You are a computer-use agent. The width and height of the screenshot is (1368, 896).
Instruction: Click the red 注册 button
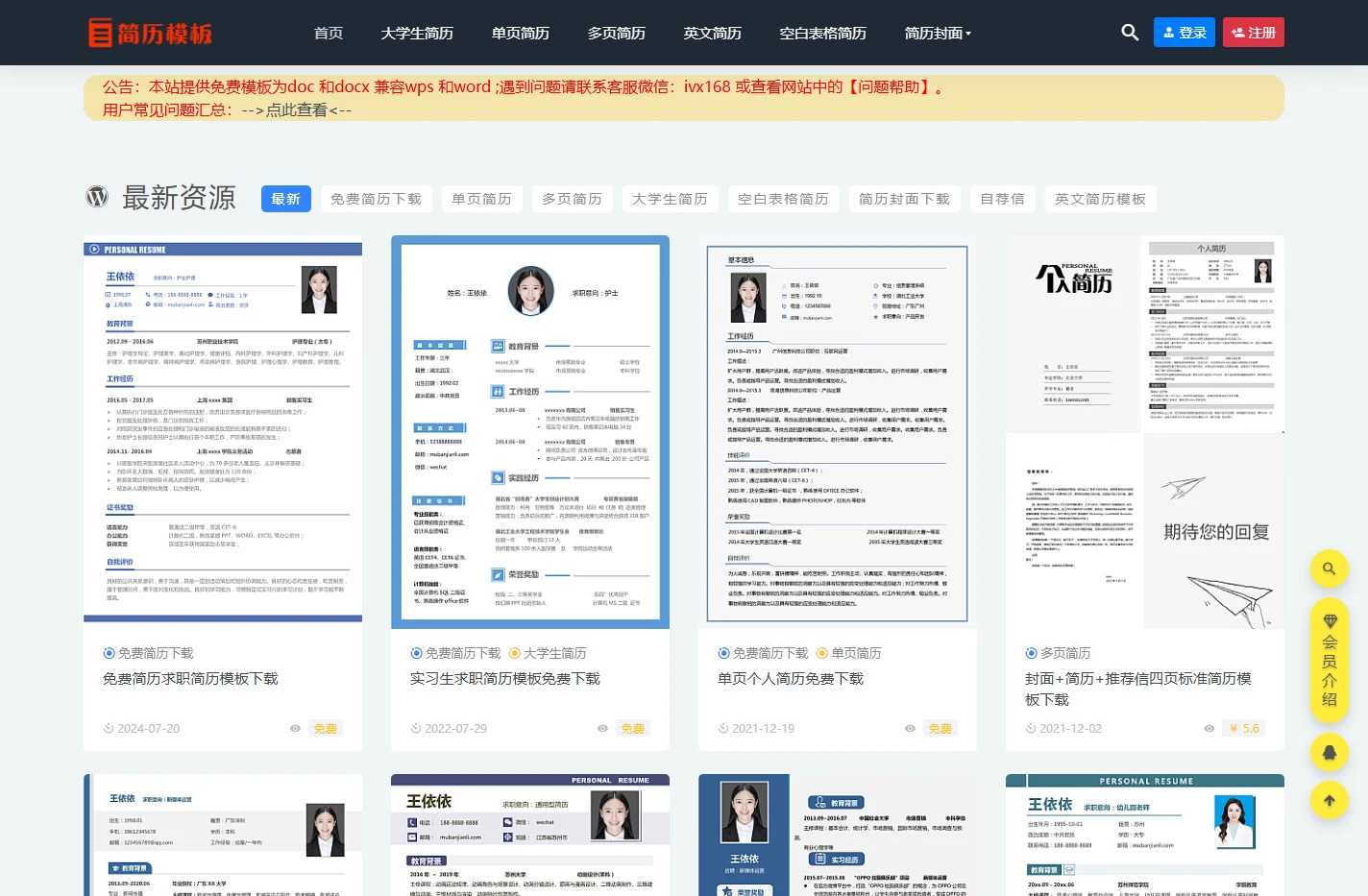pyautogui.click(x=1254, y=33)
